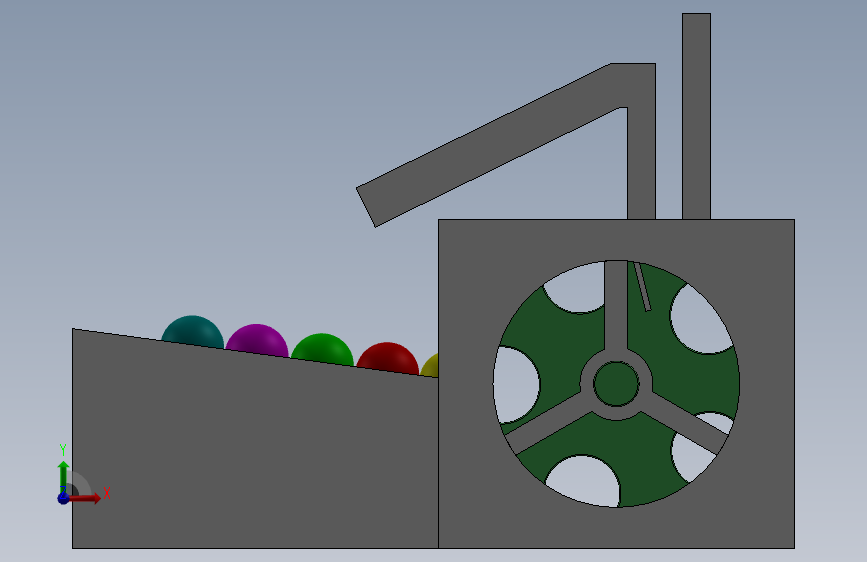This screenshot has width=867, height=562.
Task: Select the lower-left spoke of the wheel
Action: pyautogui.click(x=547, y=423)
